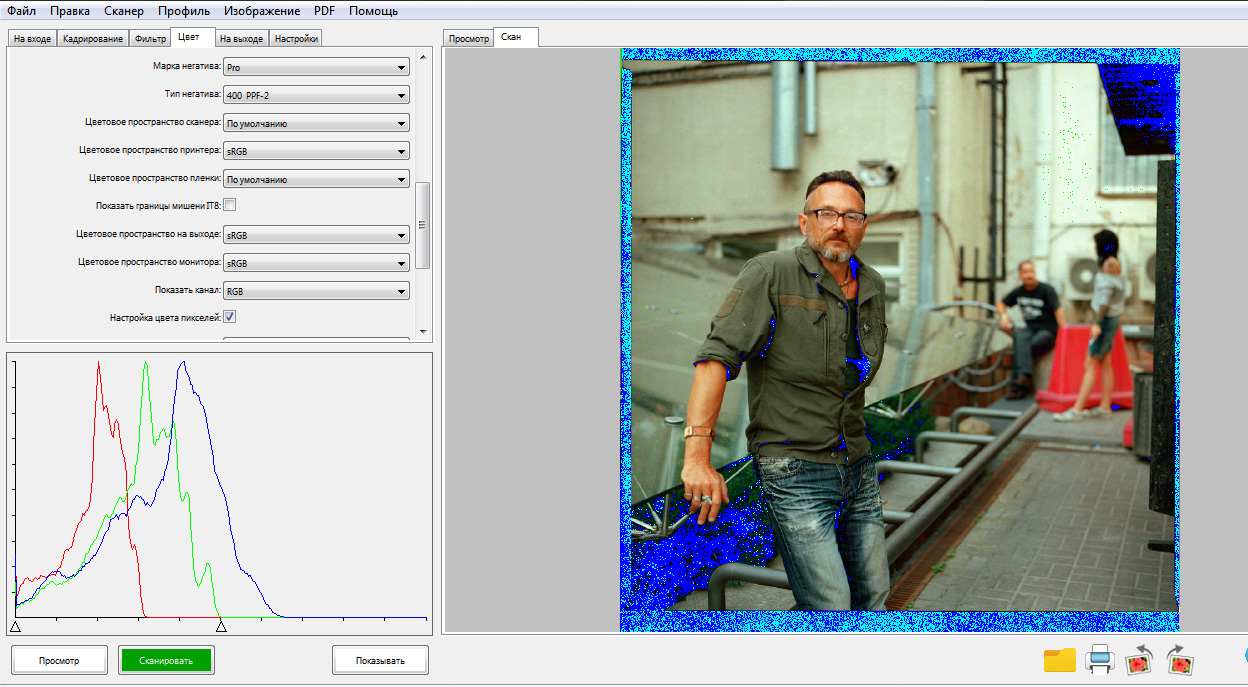The image size is (1248, 687).
Task: Click the Показывать button
Action: coord(380,660)
